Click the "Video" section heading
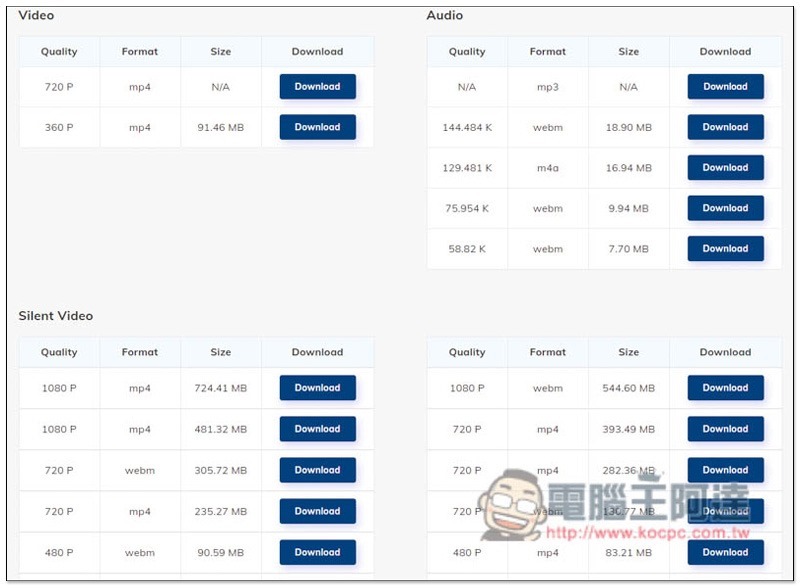 point(36,15)
